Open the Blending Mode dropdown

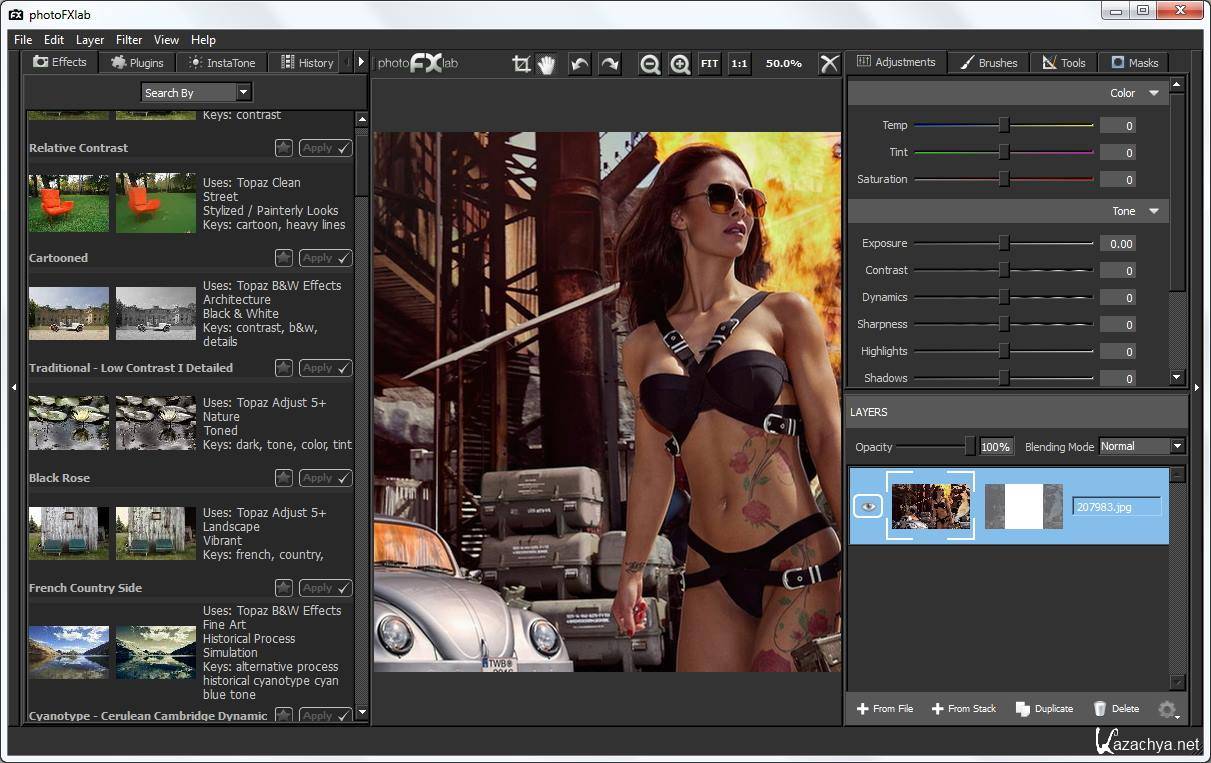(1141, 447)
